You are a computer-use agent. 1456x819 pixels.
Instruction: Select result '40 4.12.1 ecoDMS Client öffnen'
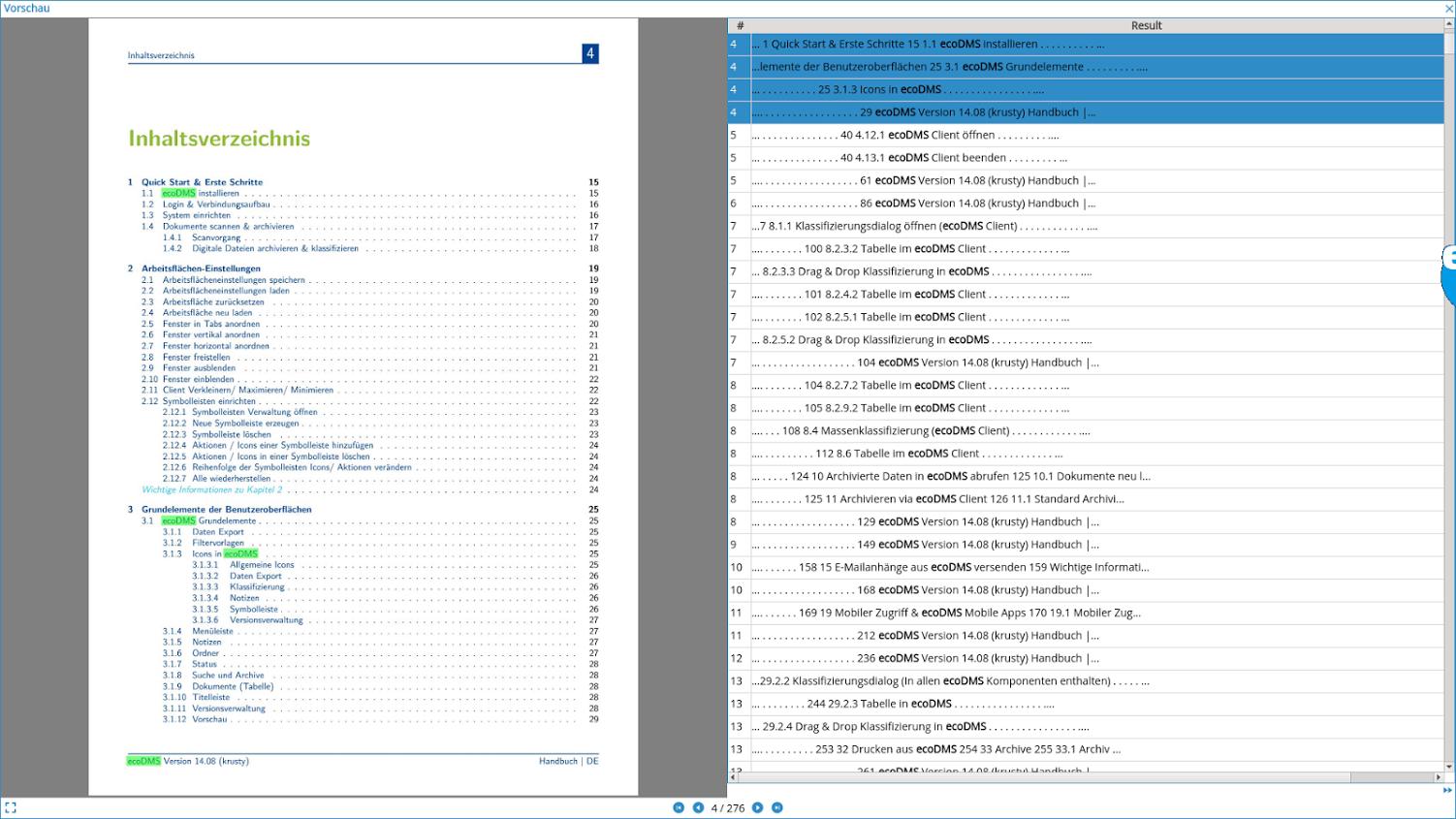pyautogui.click(x=1086, y=135)
